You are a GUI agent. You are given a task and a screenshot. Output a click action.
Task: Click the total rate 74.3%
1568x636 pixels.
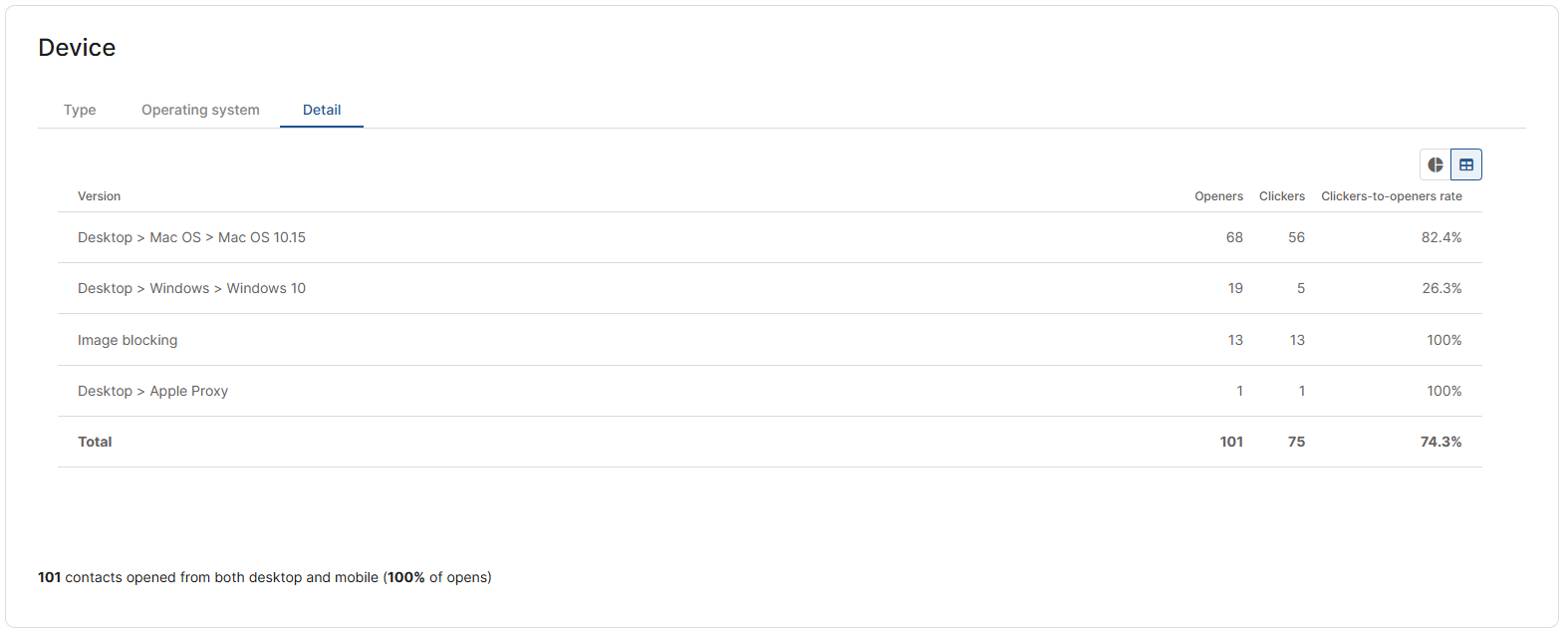[1440, 442]
